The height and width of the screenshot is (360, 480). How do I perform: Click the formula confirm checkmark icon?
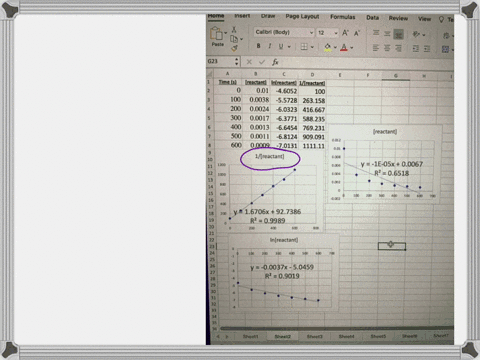[x=262, y=62]
